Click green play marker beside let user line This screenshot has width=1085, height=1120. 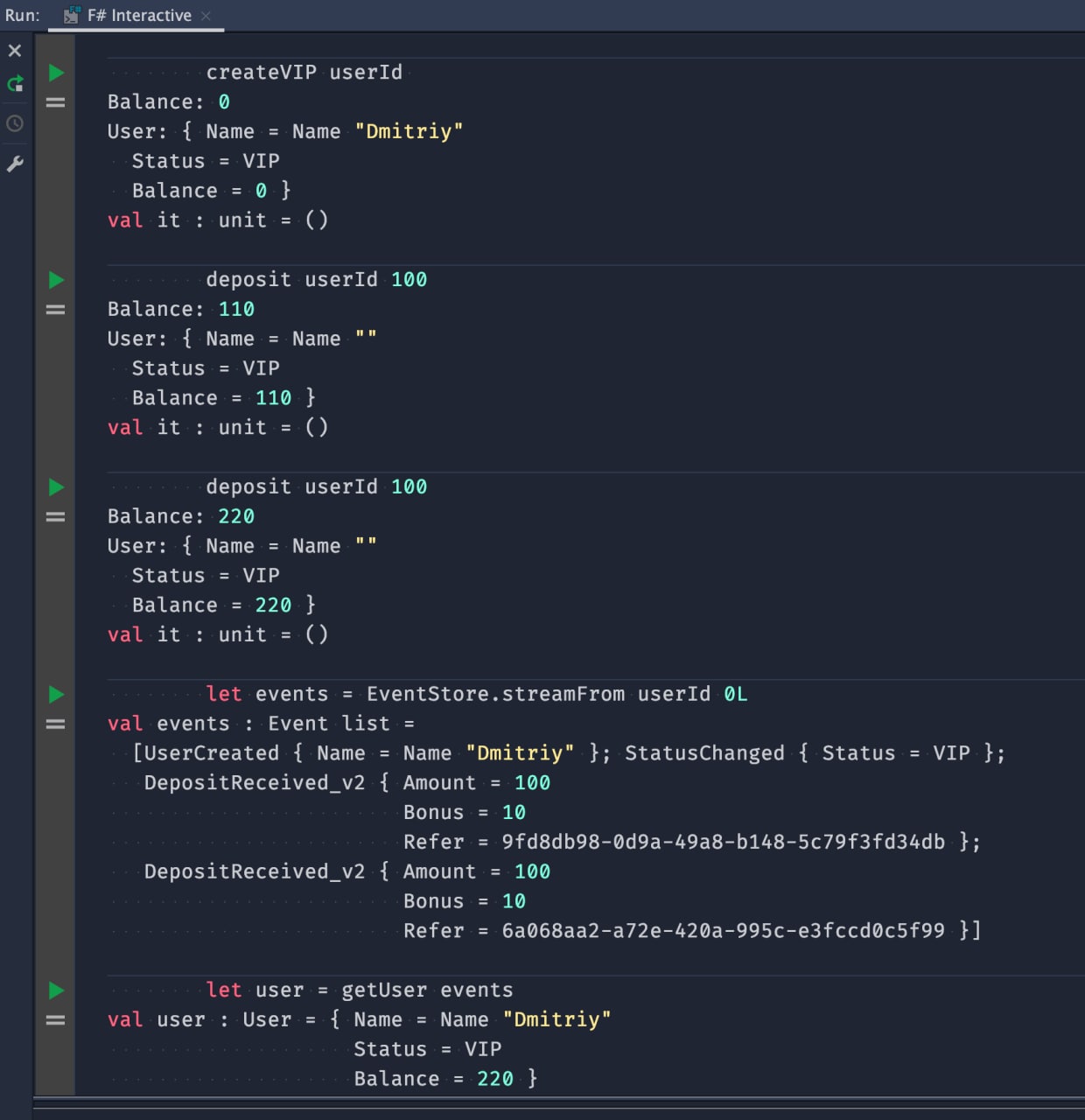pos(56,990)
